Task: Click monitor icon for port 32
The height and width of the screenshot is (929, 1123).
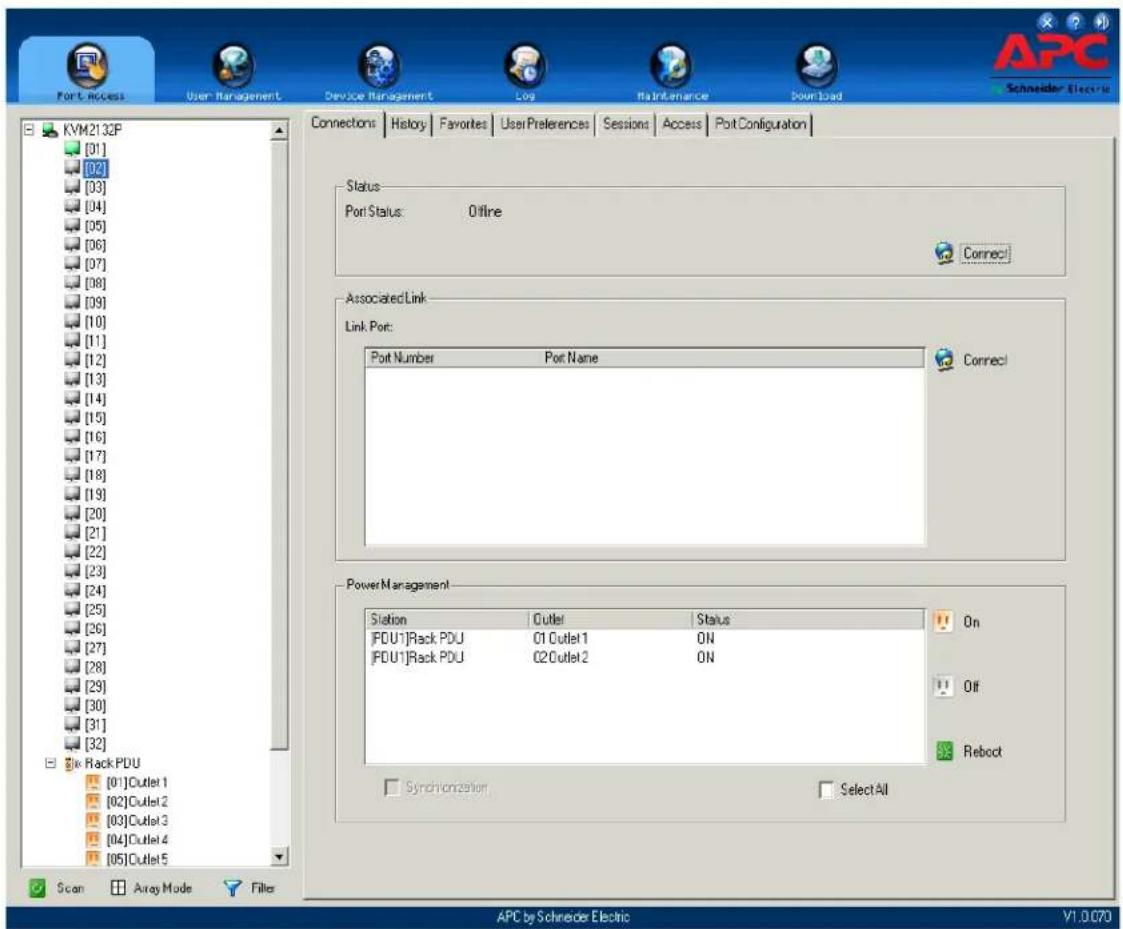Action: tap(72, 743)
